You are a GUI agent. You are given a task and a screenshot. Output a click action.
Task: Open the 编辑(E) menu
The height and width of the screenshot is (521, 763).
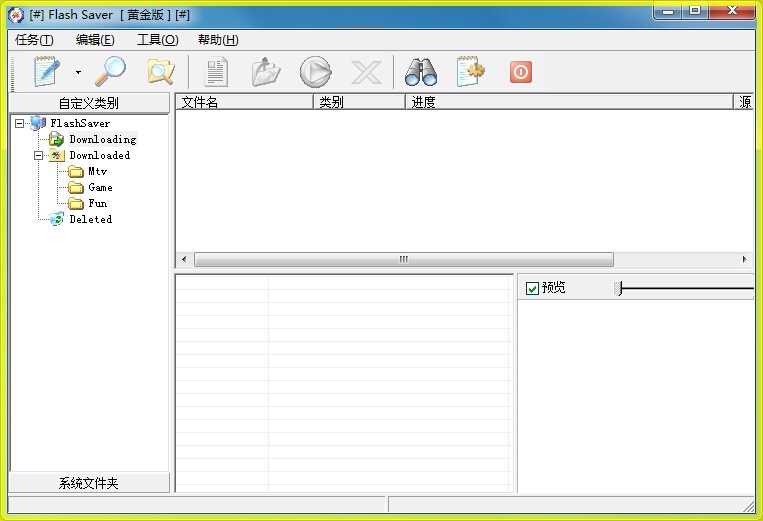click(x=95, y=40)
